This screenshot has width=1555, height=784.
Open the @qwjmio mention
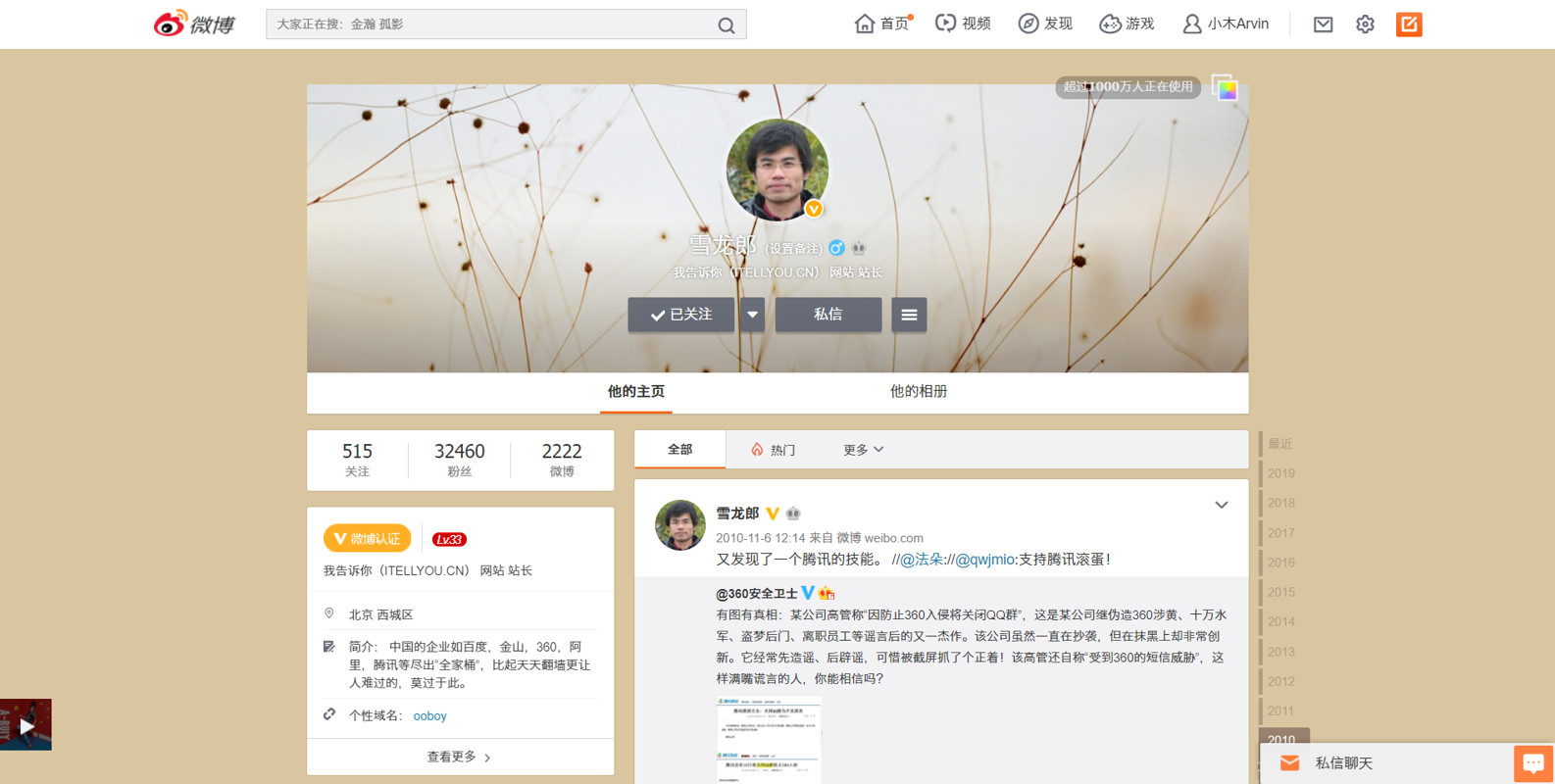click(985, 560)
